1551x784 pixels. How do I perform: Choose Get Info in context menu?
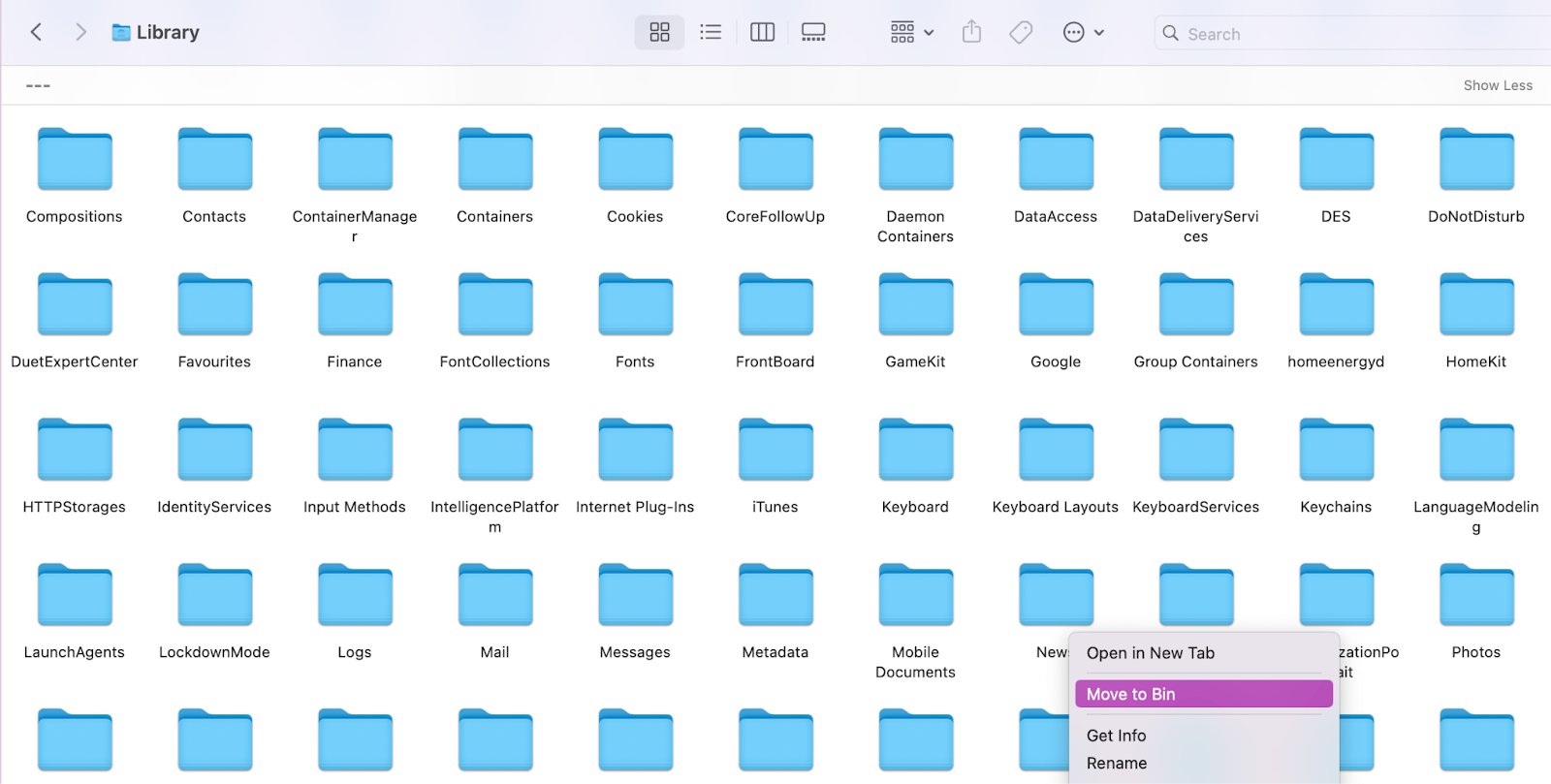click(x=1203, y=736)
